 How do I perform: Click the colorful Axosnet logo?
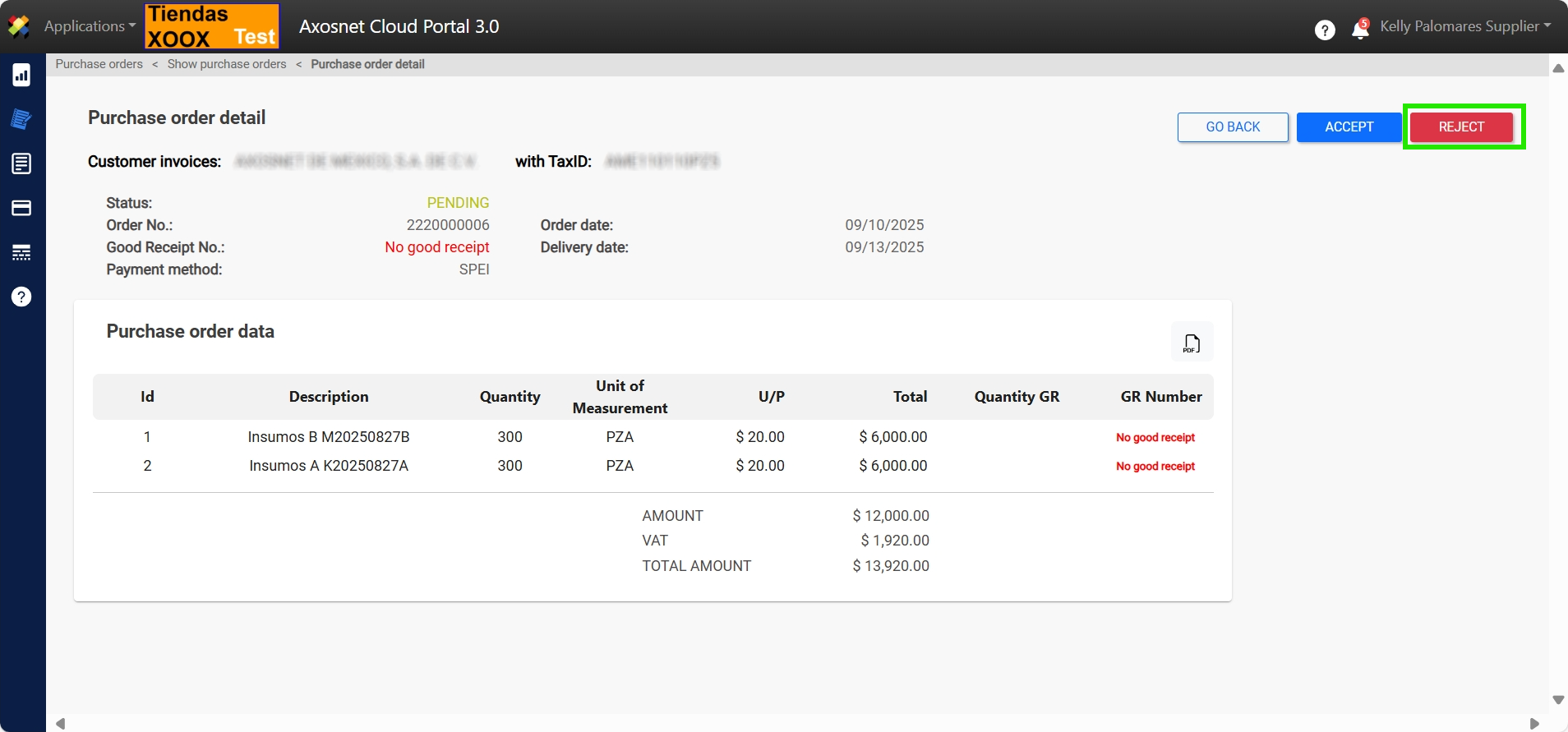(19, 26)
